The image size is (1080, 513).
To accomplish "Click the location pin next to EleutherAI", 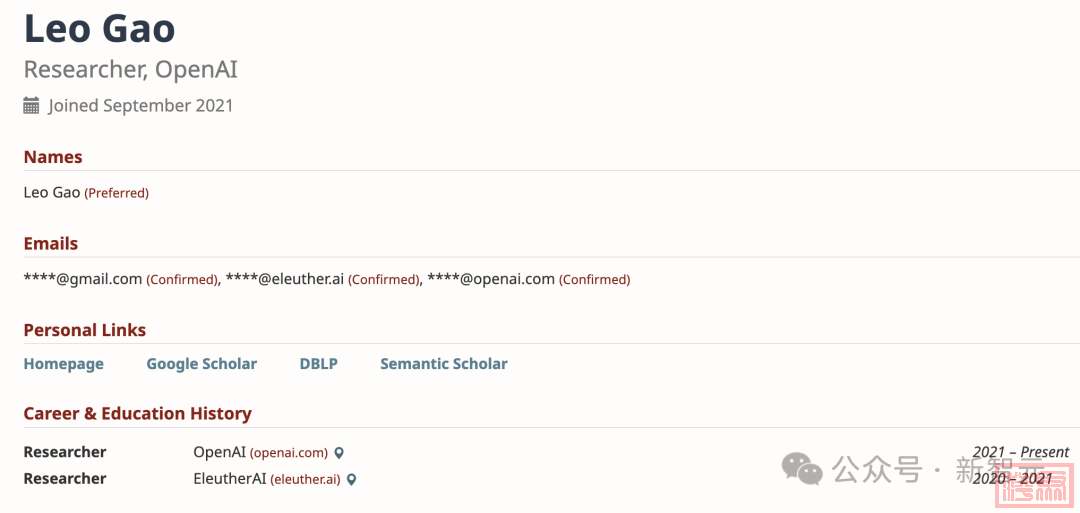I will tap(352, 480).
